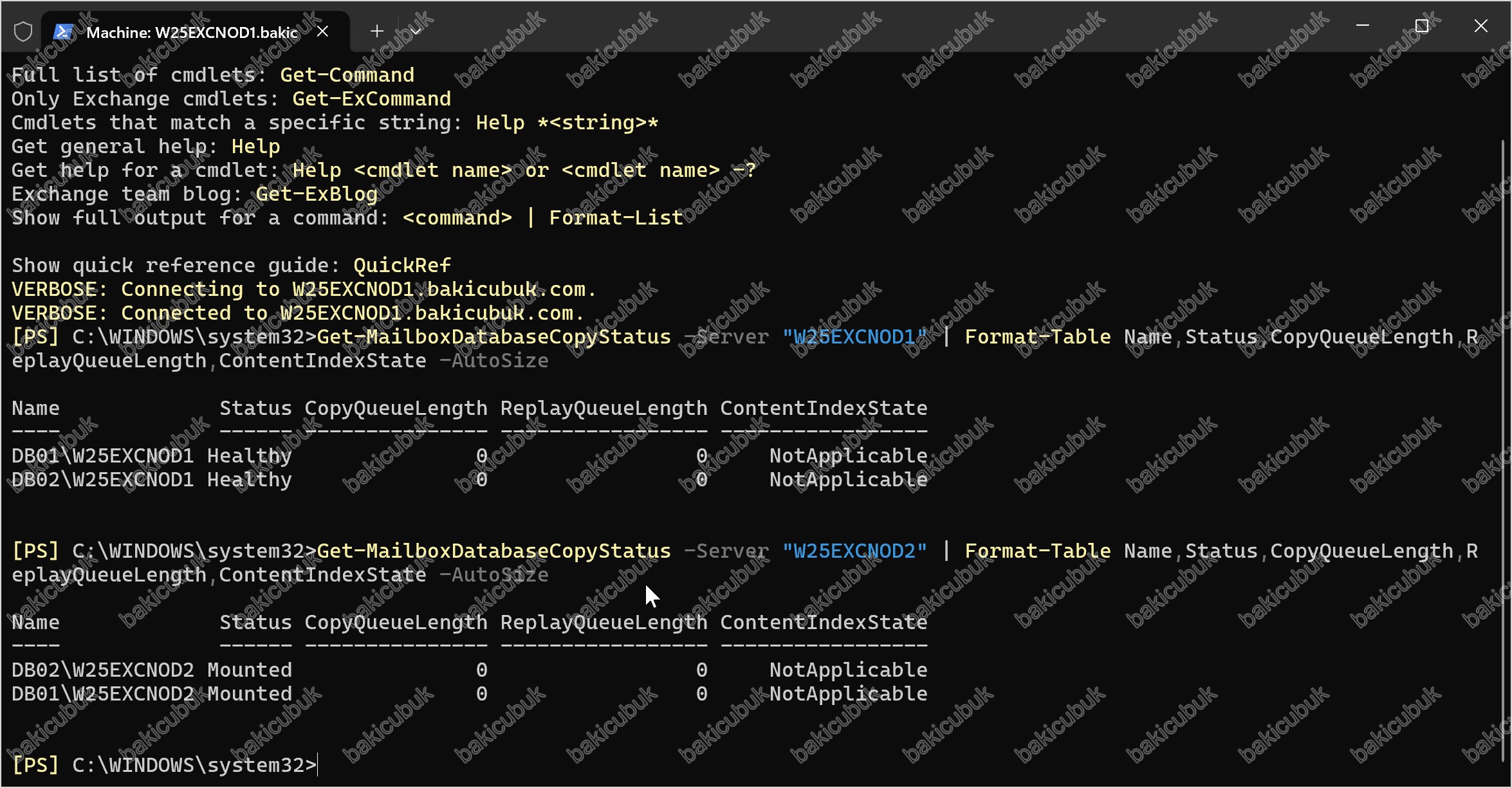Minimize the terminal window
1512x788 pixels.
(1362, 26)
